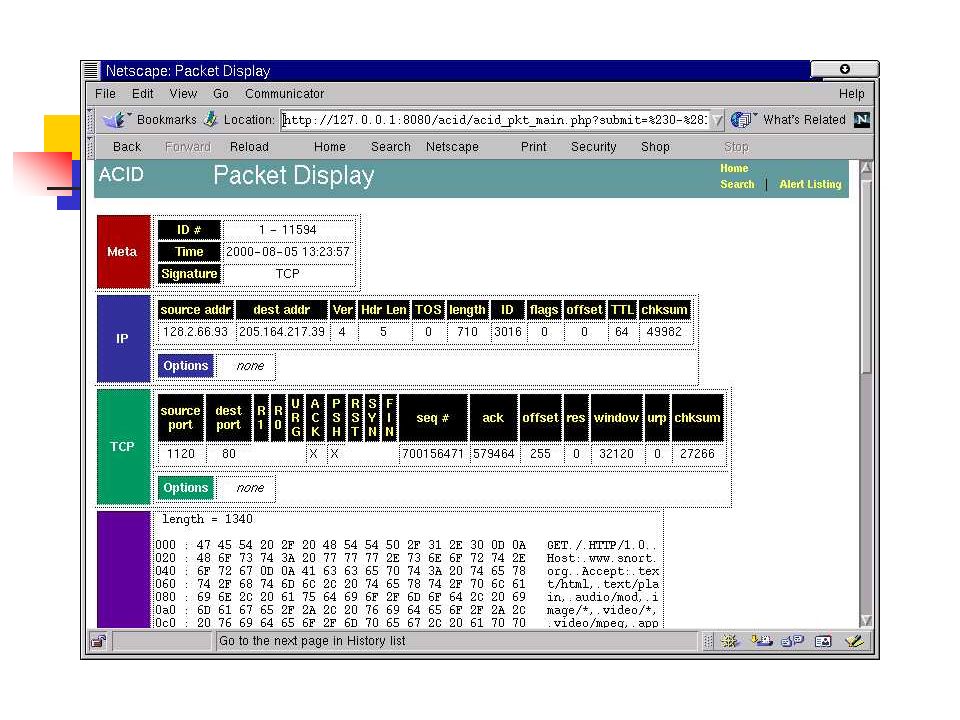
Task: Open Newsgroups icon in status bar
Action: coord(792,641)
